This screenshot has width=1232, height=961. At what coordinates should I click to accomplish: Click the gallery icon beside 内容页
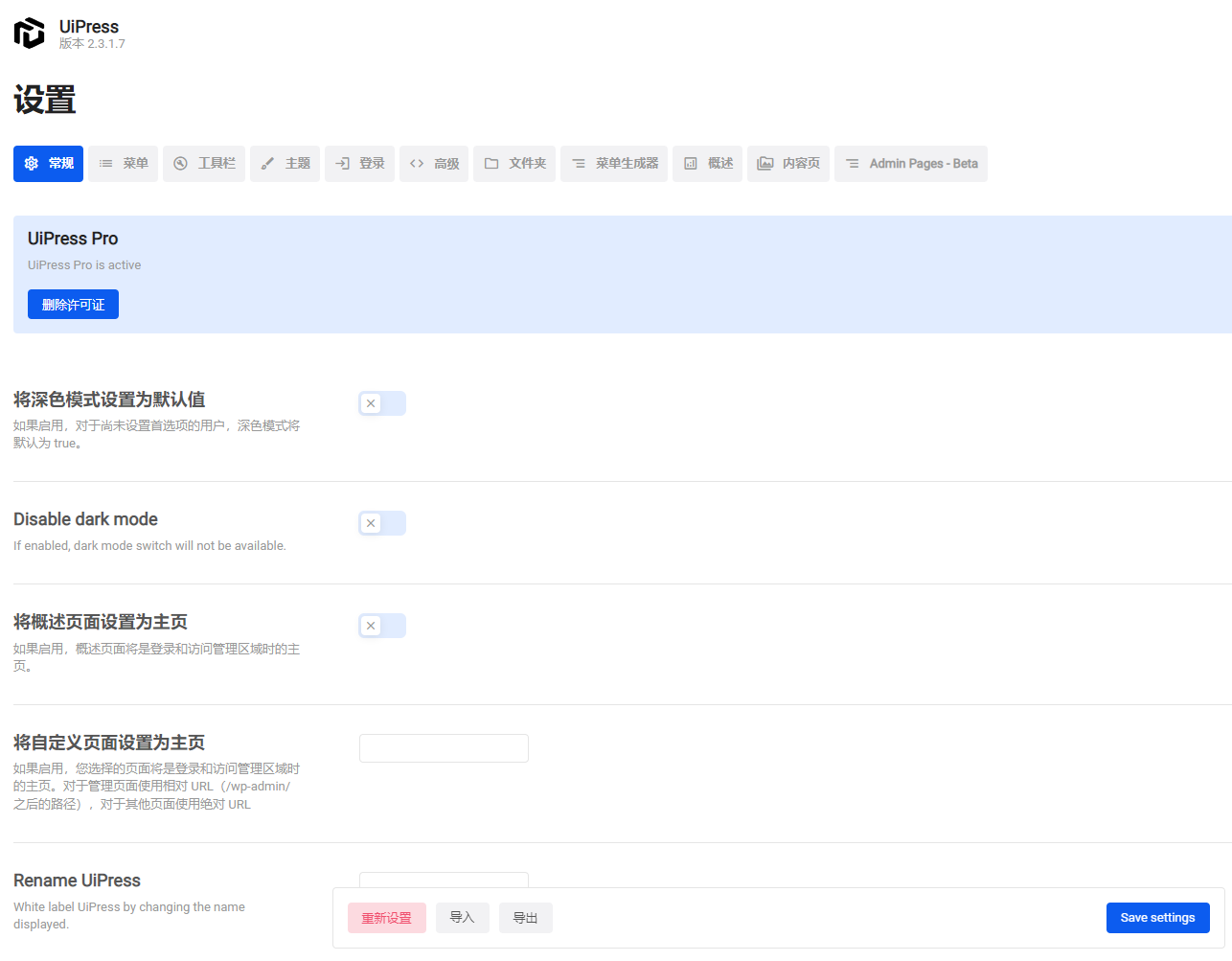[765, 164]
